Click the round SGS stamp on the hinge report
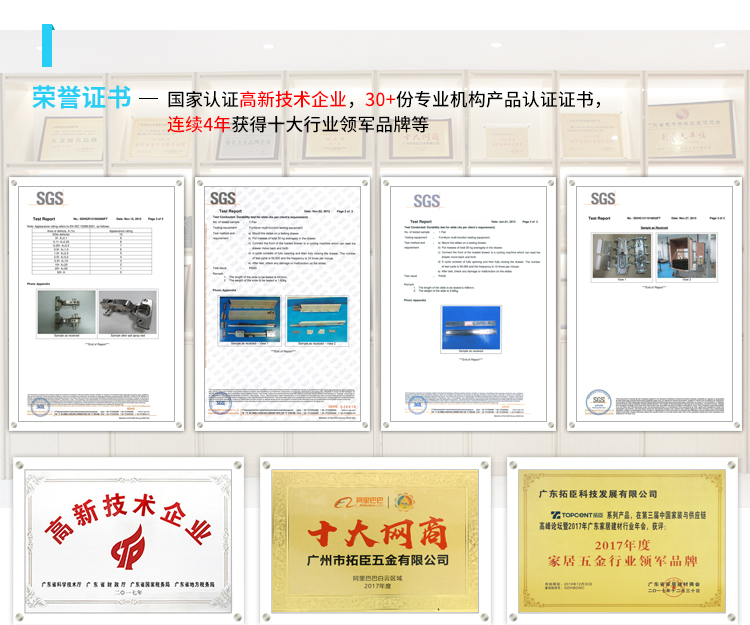Image resolution: width=750 pixels, height=625 pixels. click(40, 406)
